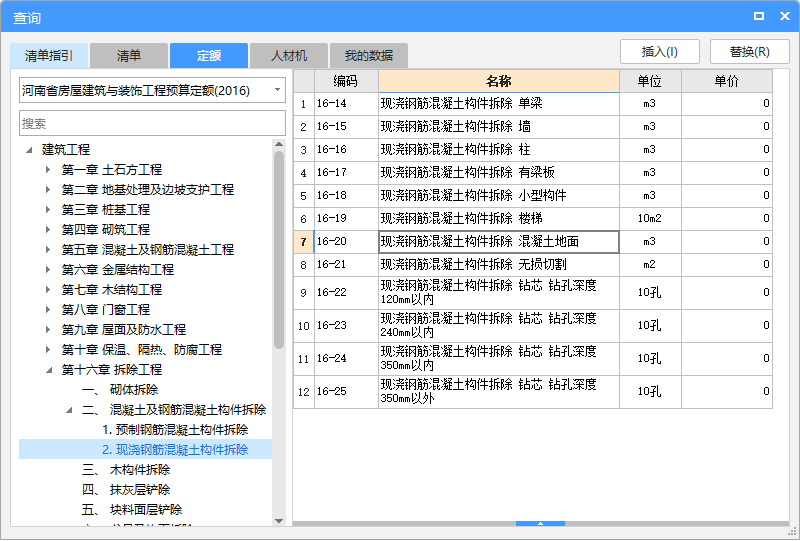This screenshot has width=800, height=541.
Task: Click tree scrollbar down arrow
Action: point(279,521)
